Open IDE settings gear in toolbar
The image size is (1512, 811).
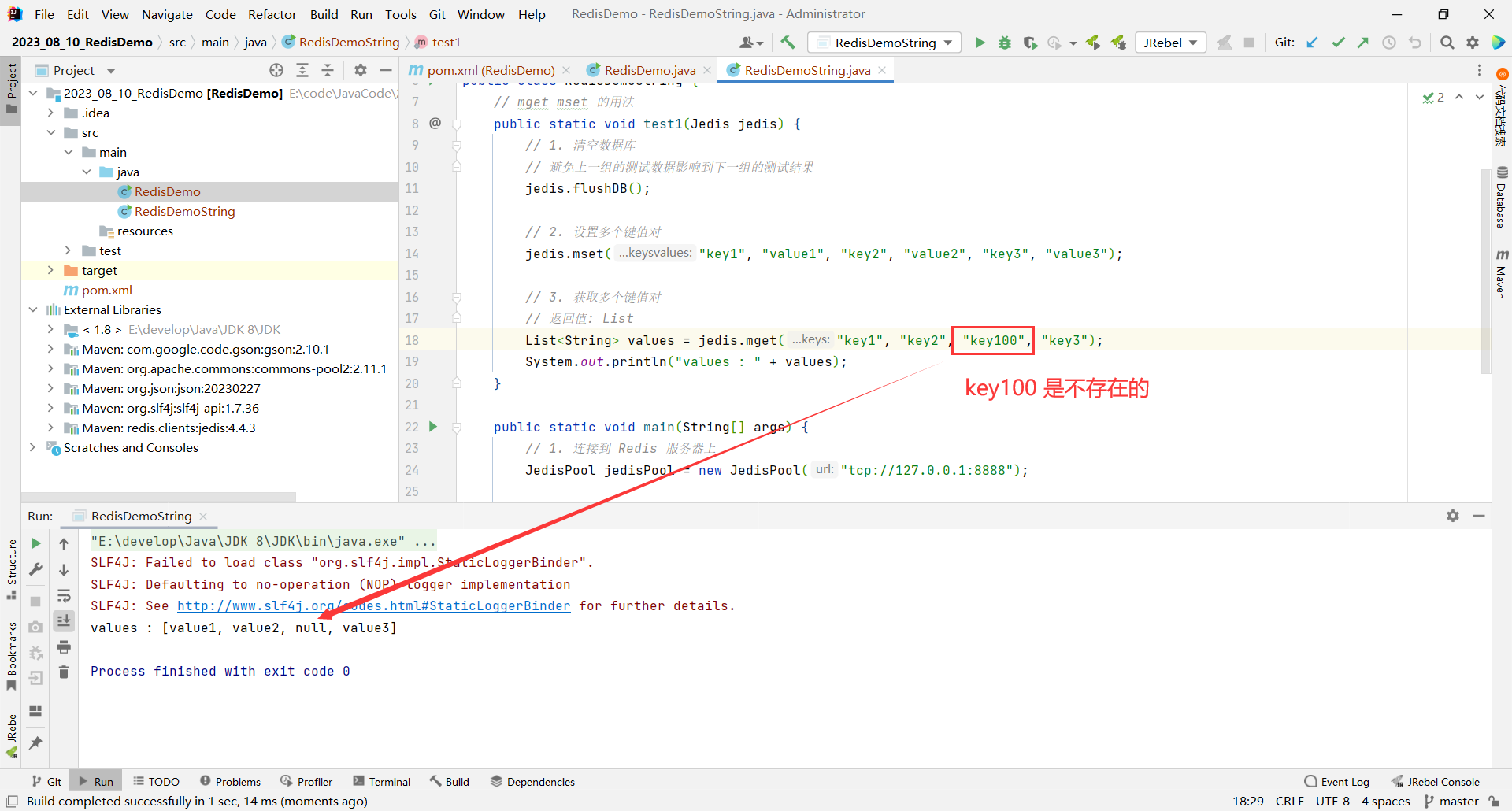tap(1473, 43)
